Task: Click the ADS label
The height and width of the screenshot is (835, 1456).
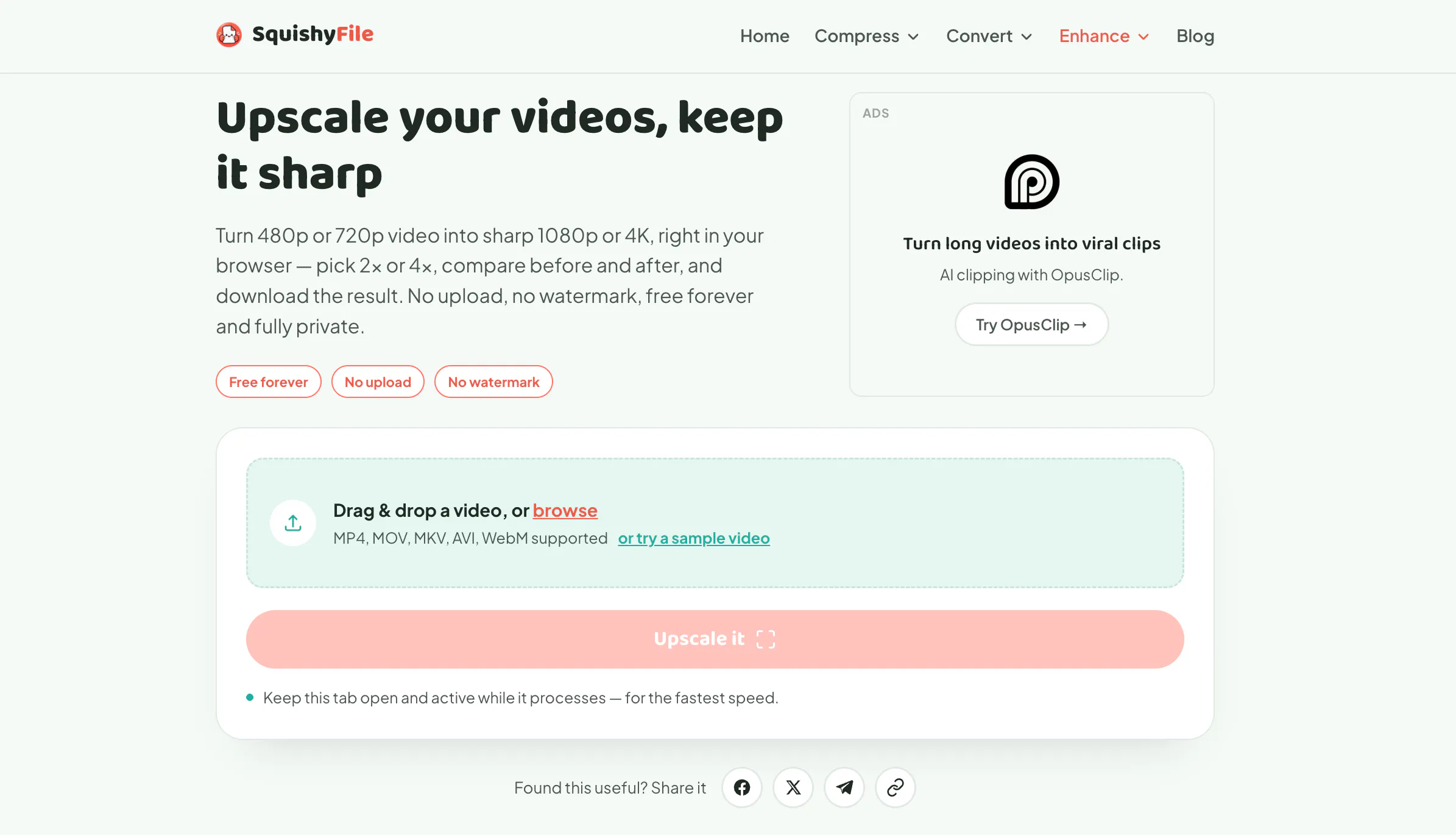Action: click(876, 113)
